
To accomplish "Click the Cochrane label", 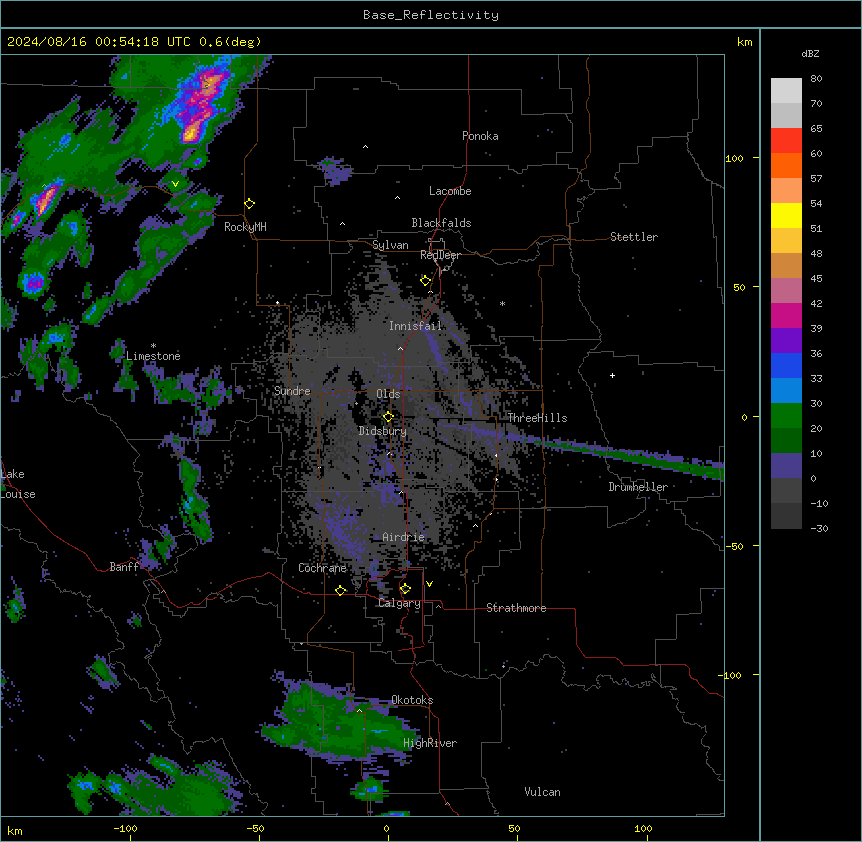I will tap(322, 568).
